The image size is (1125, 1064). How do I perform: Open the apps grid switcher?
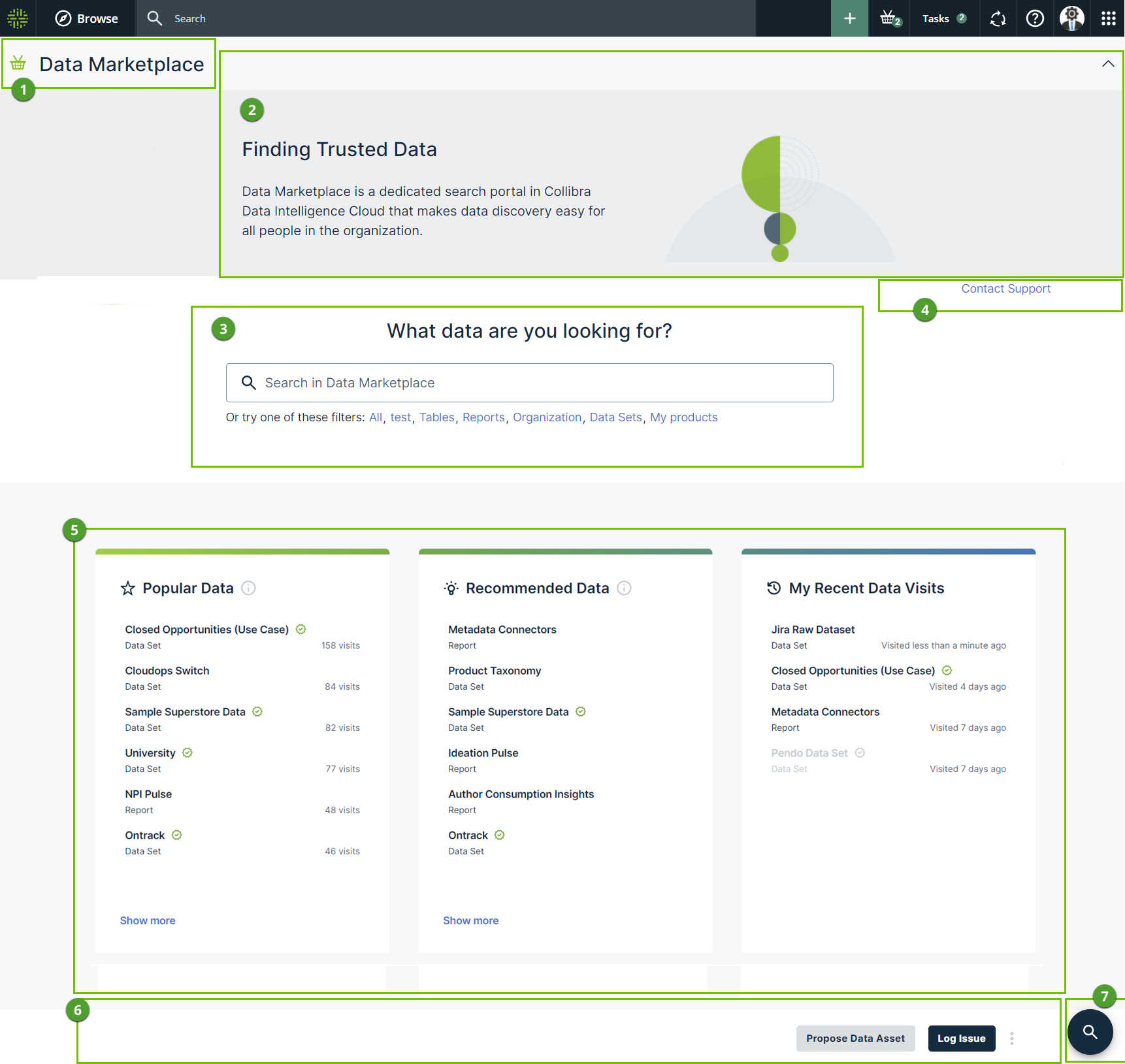1108,18
